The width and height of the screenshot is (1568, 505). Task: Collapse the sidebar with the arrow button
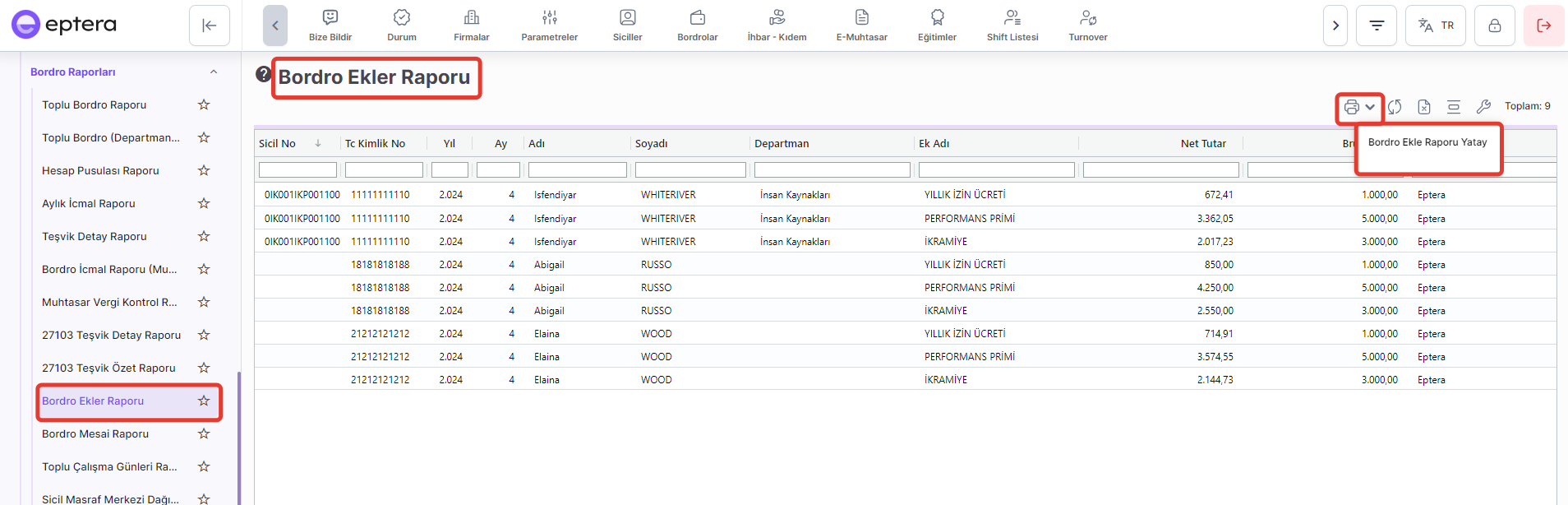209,25
